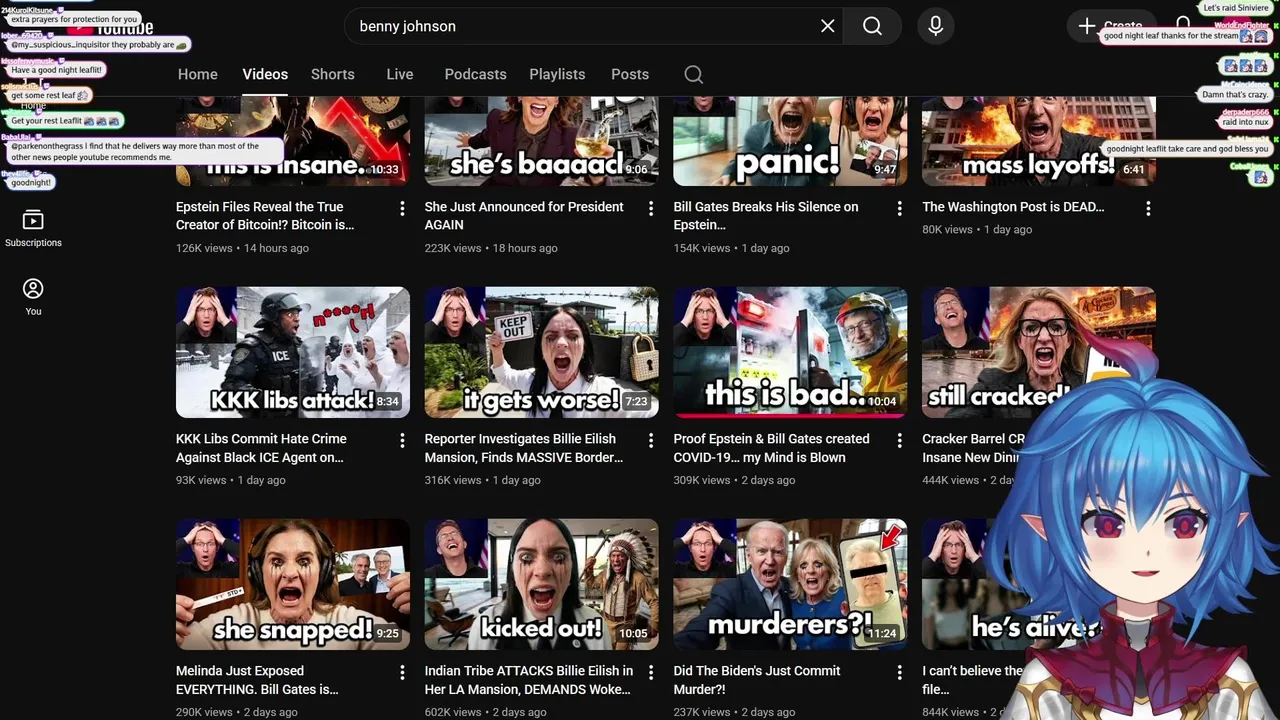Open title 'Epstein Files Reveal the True Creator'
The image size is (1280, 720).
pos(265,216)
